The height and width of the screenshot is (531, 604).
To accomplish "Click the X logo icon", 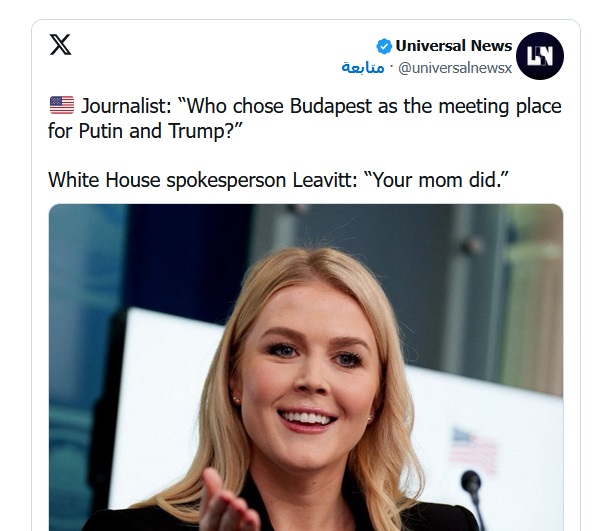I will pos(61,45).
